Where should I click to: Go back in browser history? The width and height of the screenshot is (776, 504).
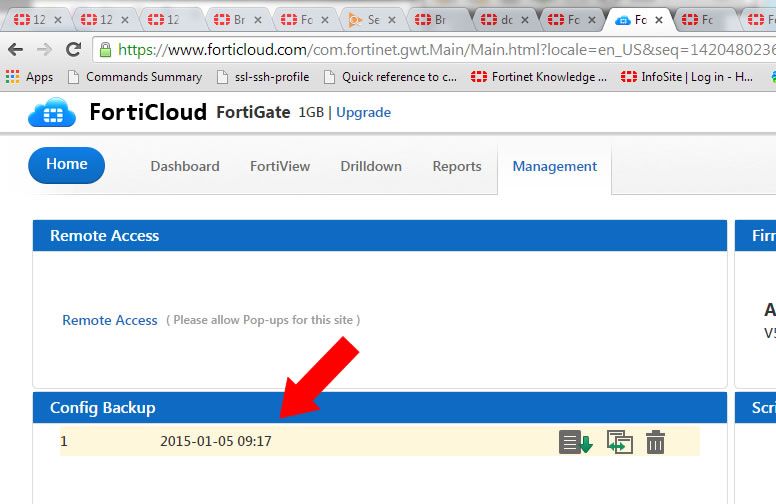coord(15,50)
